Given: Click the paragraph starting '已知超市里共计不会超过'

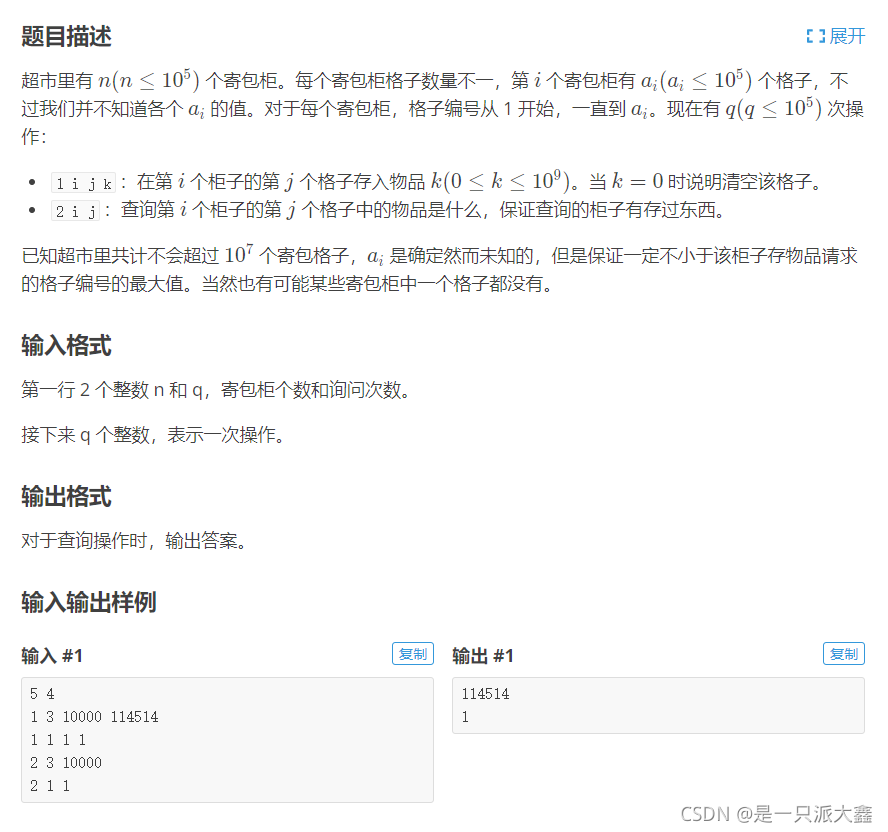Looking at the screenshot, I should coord(439,269).
